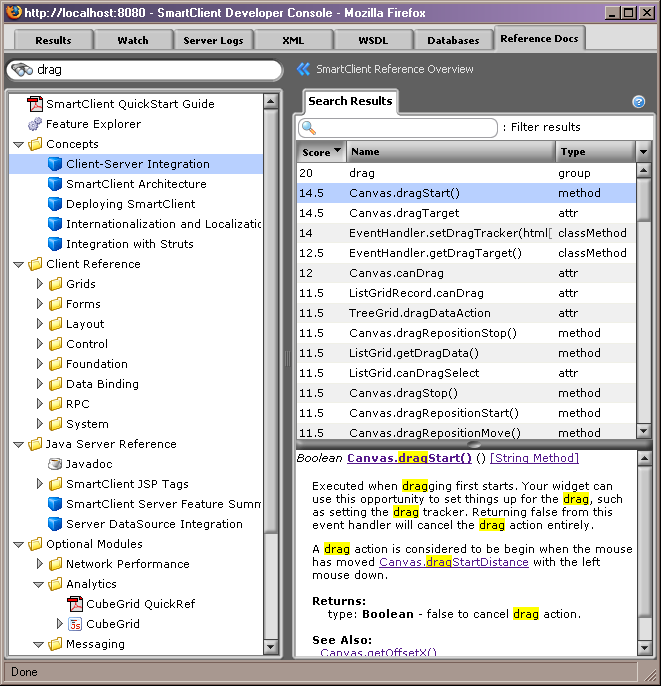This screenshot has width=661, height=686.
Task: Collapse the Concepts tree node
Action: coord(18,144)
